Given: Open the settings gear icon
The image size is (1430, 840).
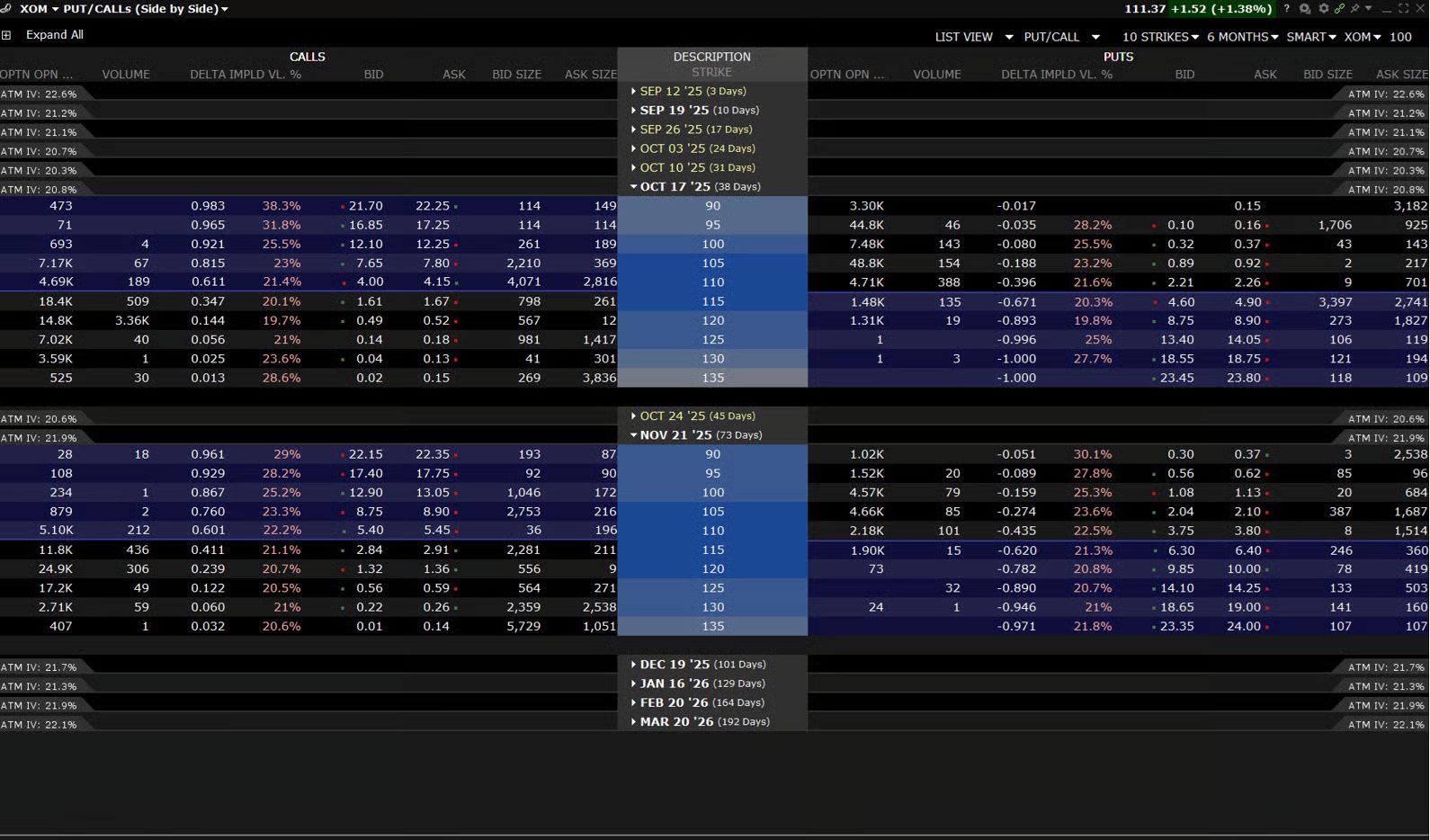Looking at the screenshot, I should 1324,9.
